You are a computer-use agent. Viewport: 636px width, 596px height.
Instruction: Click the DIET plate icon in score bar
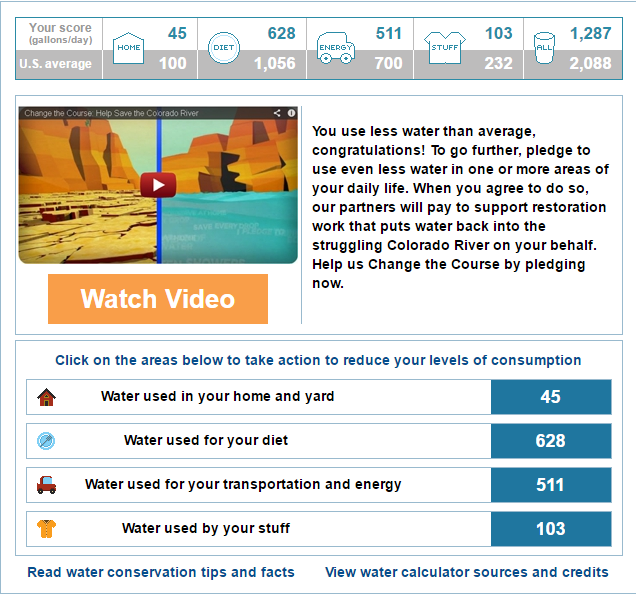point(223,48)
